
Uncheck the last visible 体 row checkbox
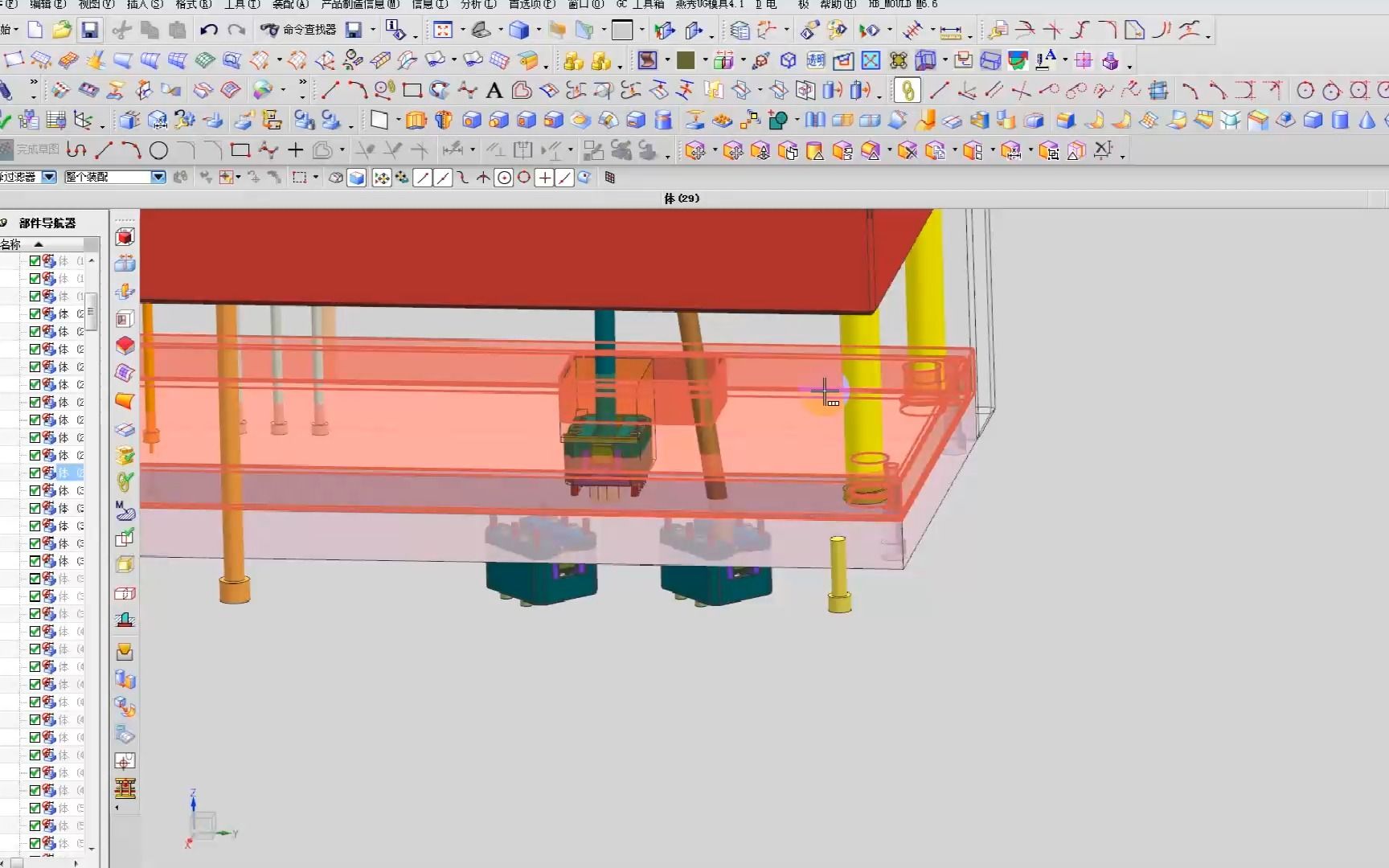click(35, 843)
